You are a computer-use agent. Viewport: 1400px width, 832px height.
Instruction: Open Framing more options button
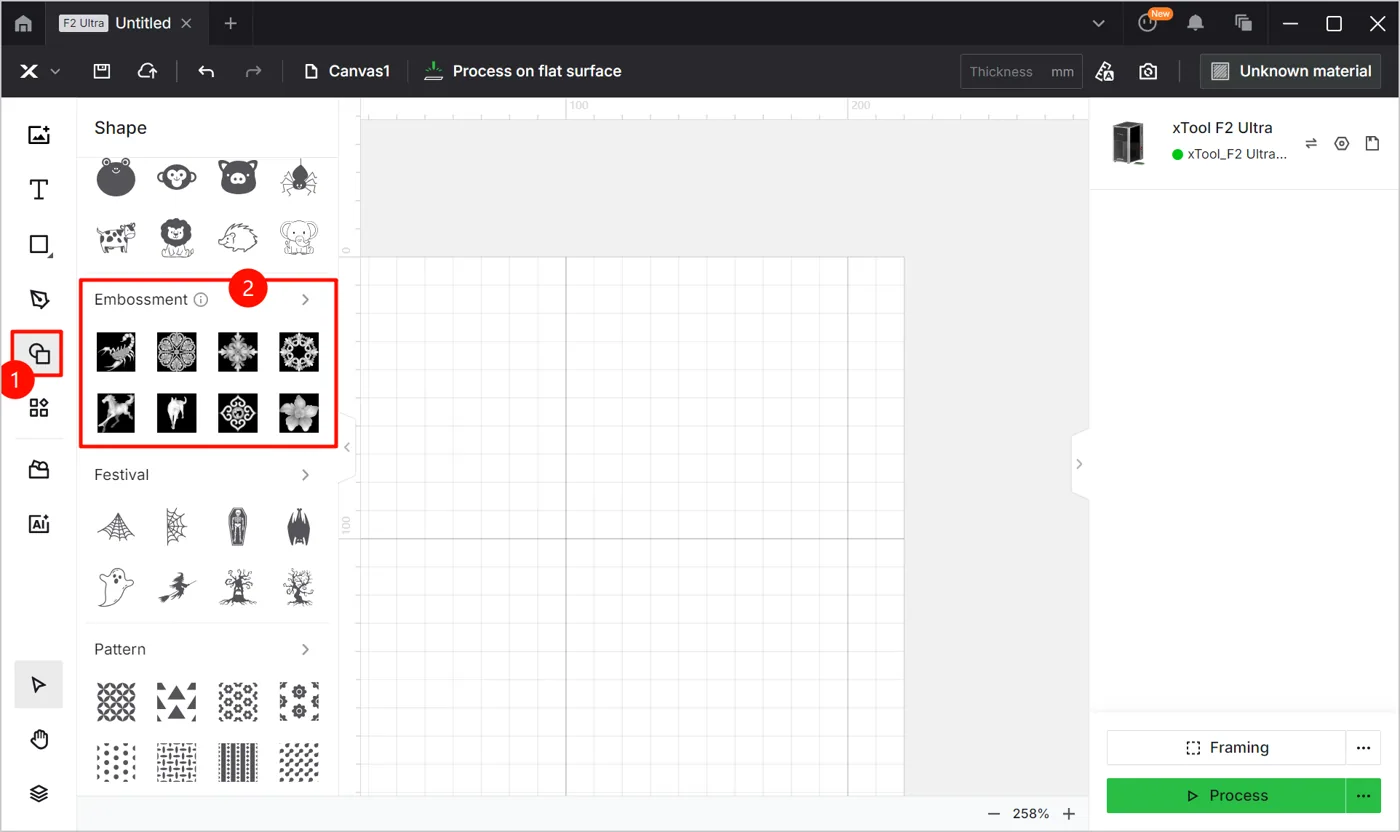point(1362,747)
